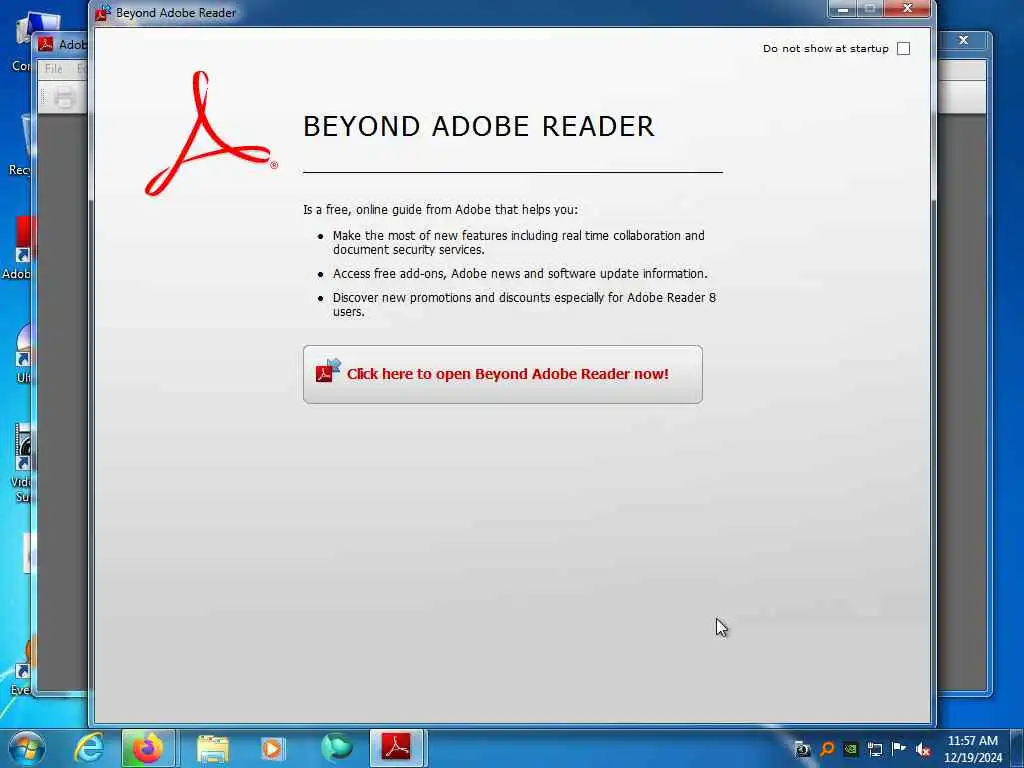Screen dimensions: 1024x768
Task: Launch Windows Media Player from taskbar
Action: pos(272,748)
